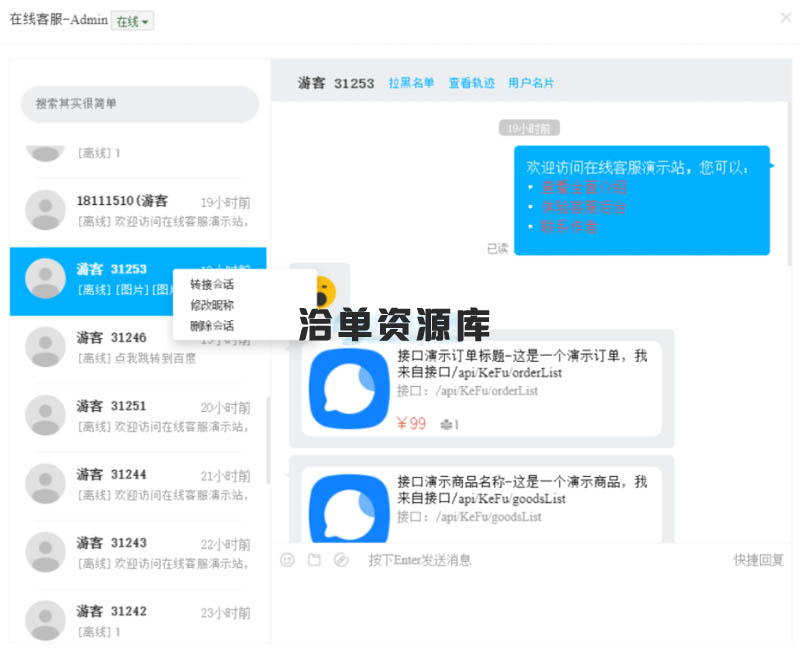The height and width of the screenshot is (650, 800).
Task: Click the attachment paperclip icon
Action: 341,560
